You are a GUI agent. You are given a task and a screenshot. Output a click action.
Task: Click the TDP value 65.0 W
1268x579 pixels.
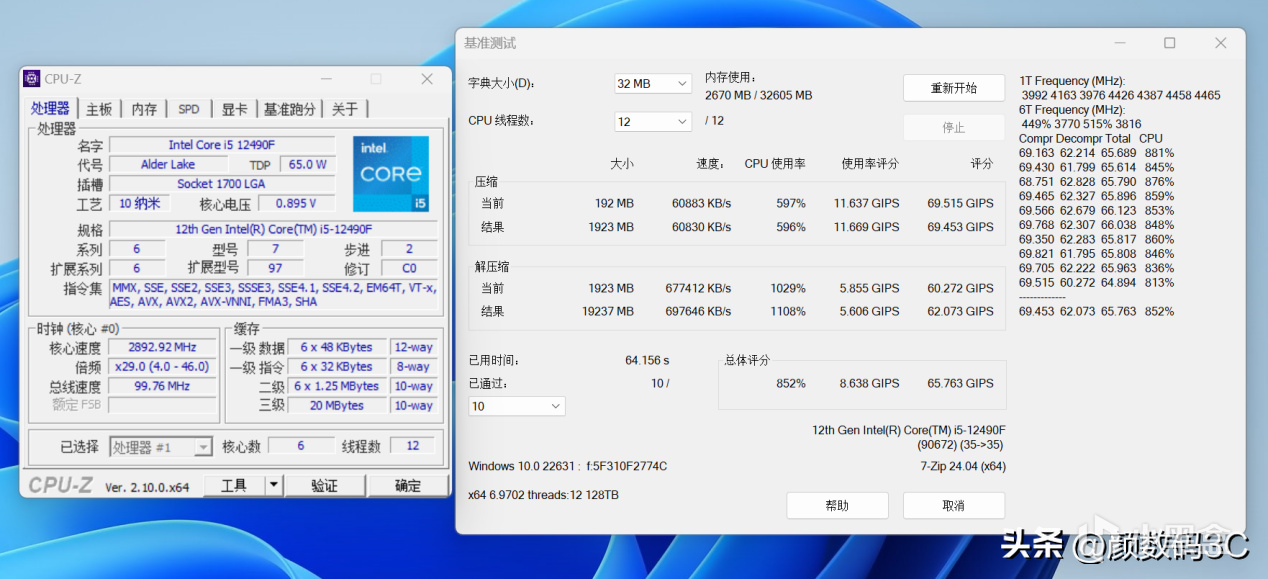(308, 165)
